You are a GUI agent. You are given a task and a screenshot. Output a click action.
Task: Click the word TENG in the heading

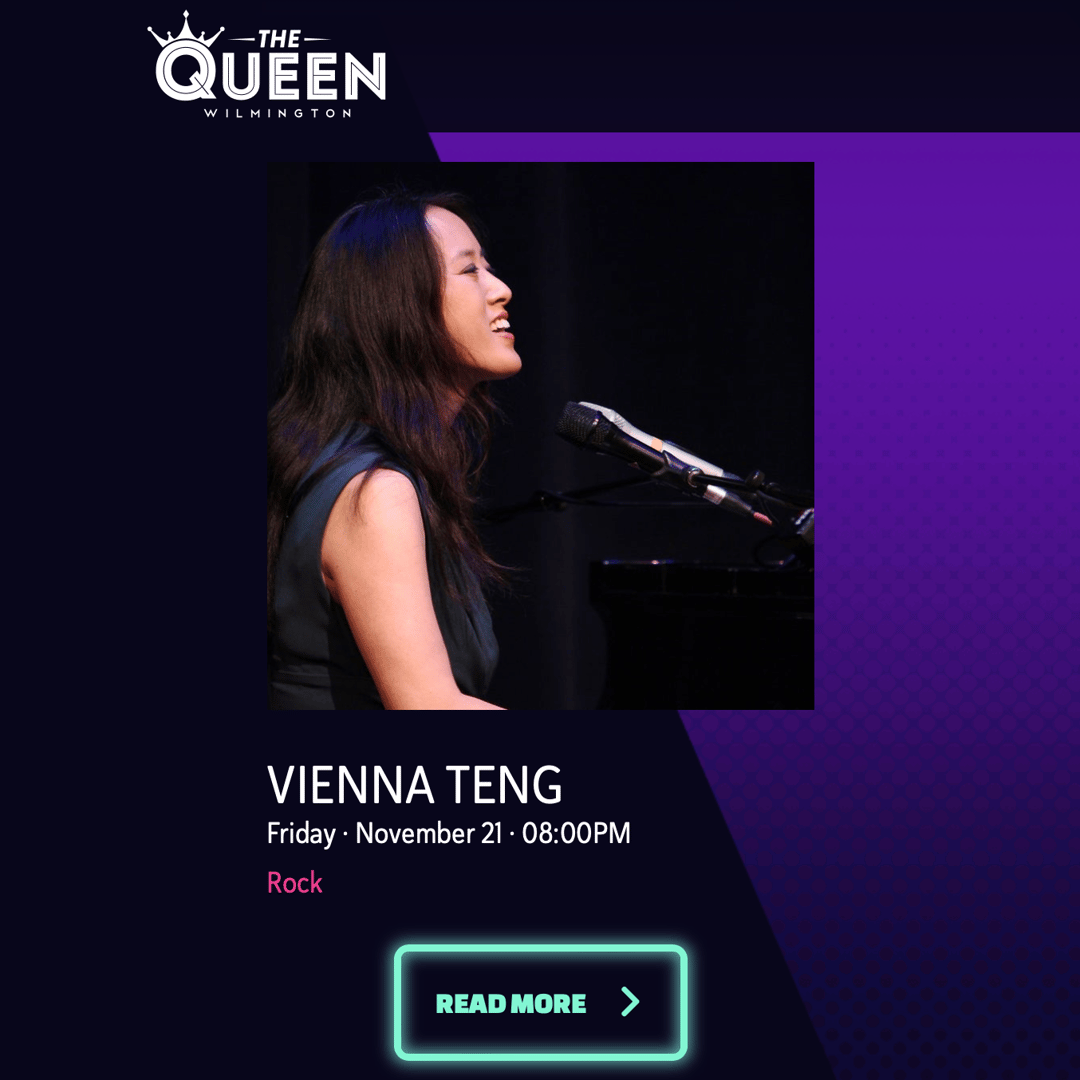505,785
